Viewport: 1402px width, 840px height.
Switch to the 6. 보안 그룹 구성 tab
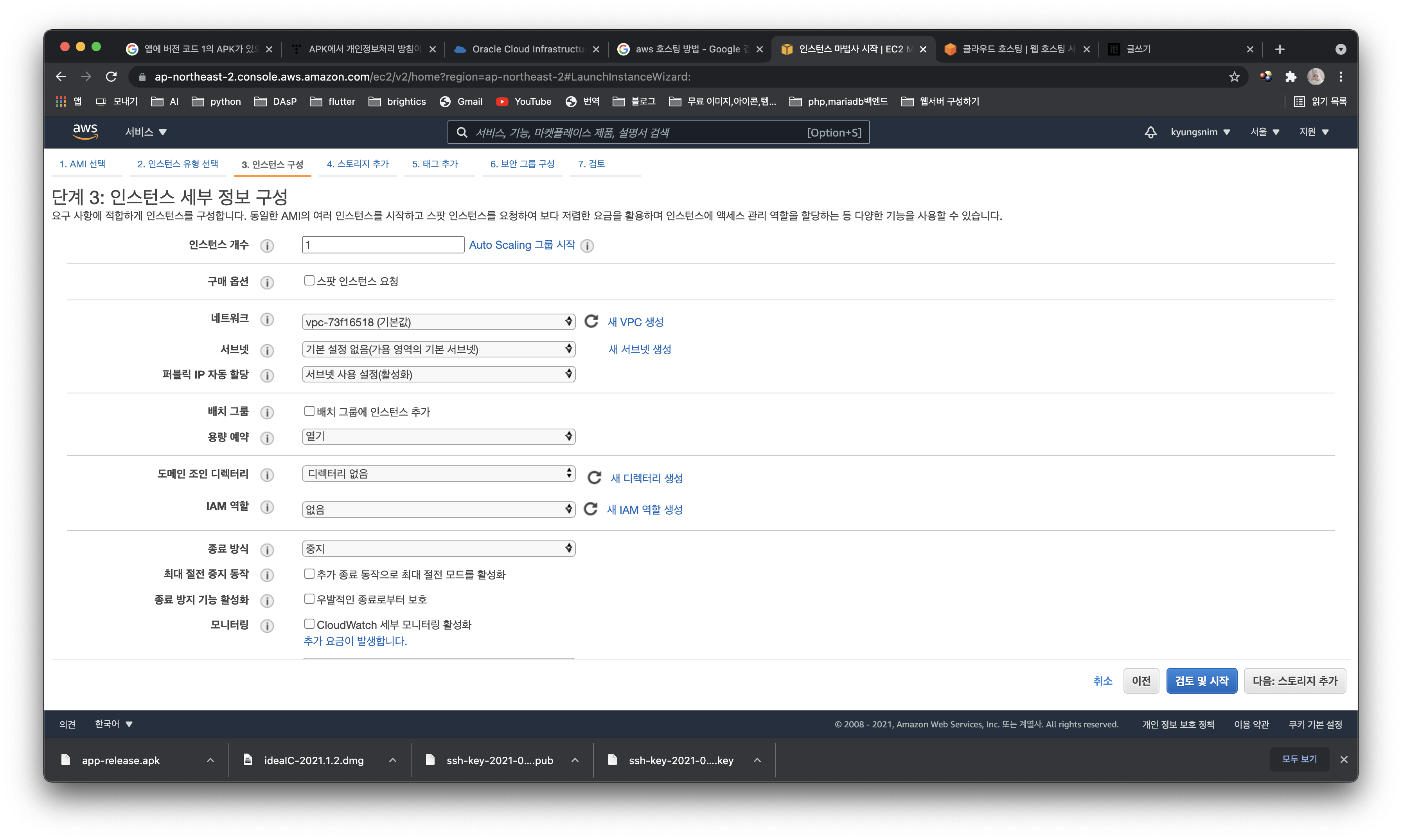(521, 164)
